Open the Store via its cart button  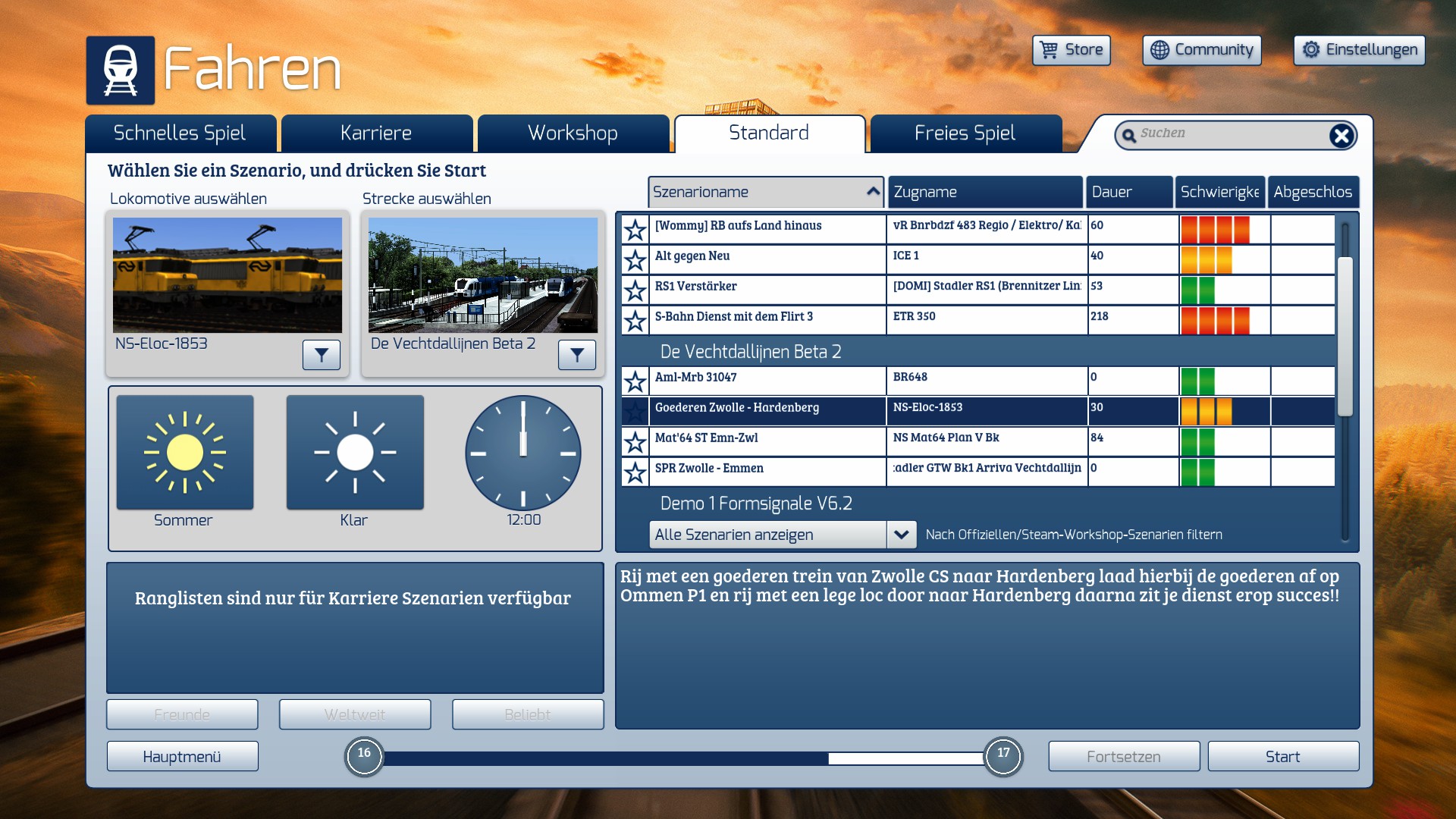tap(1071, 50)
